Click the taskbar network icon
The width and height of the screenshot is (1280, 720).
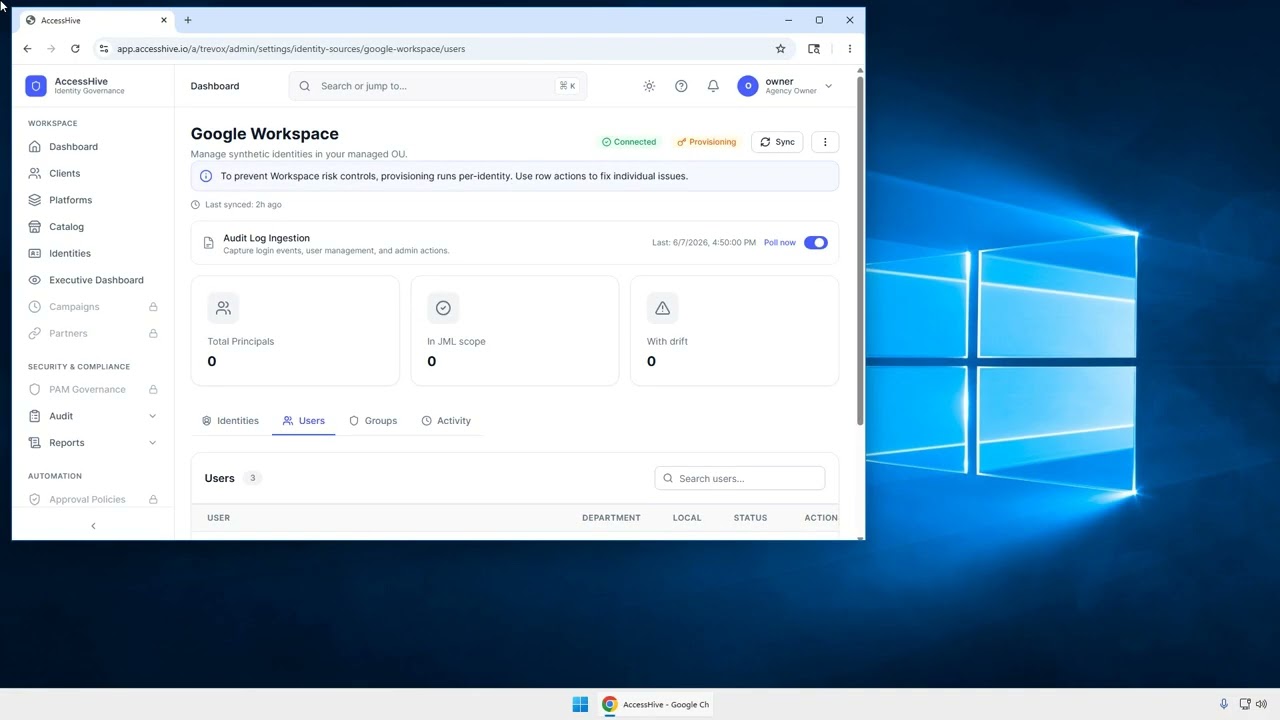1245,704
